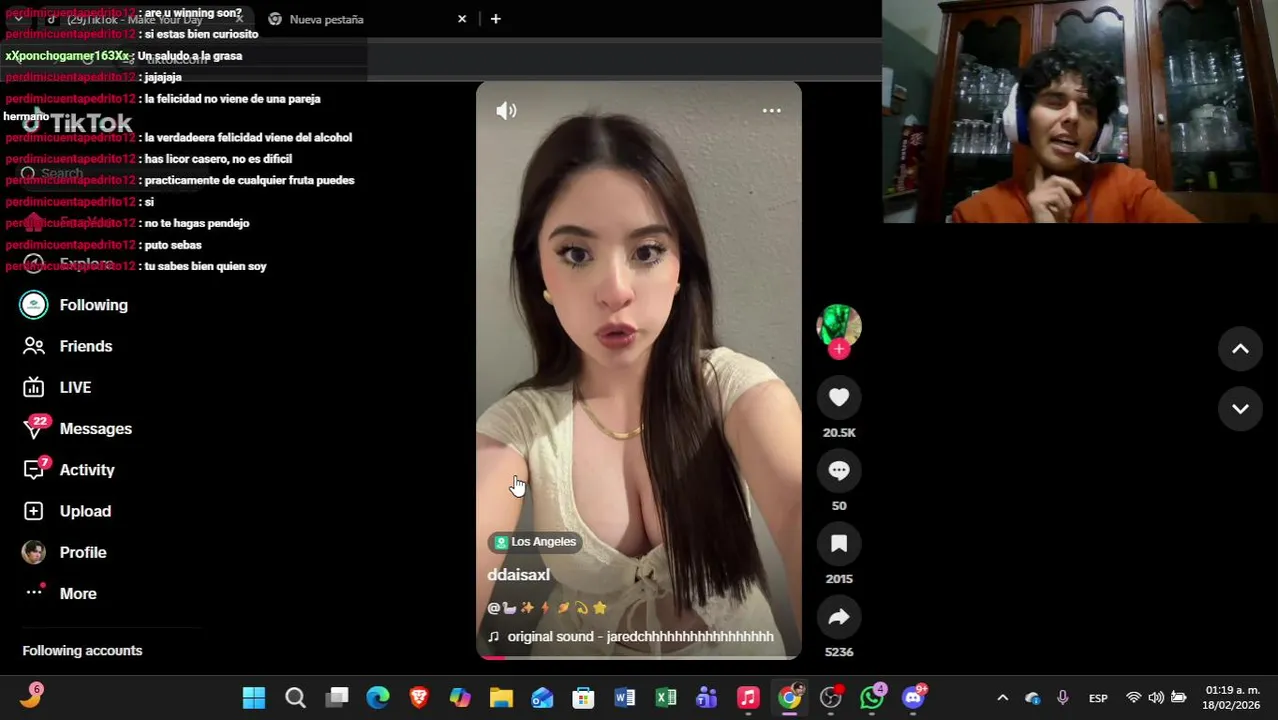
Task: Open the three-dot video options menu
Action: (x=771, y=111)
